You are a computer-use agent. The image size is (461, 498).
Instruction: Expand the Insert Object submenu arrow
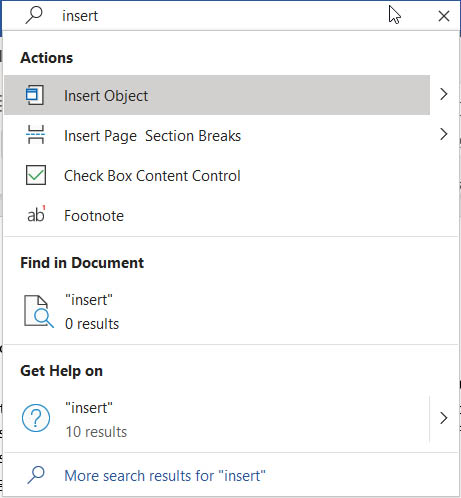444,95
